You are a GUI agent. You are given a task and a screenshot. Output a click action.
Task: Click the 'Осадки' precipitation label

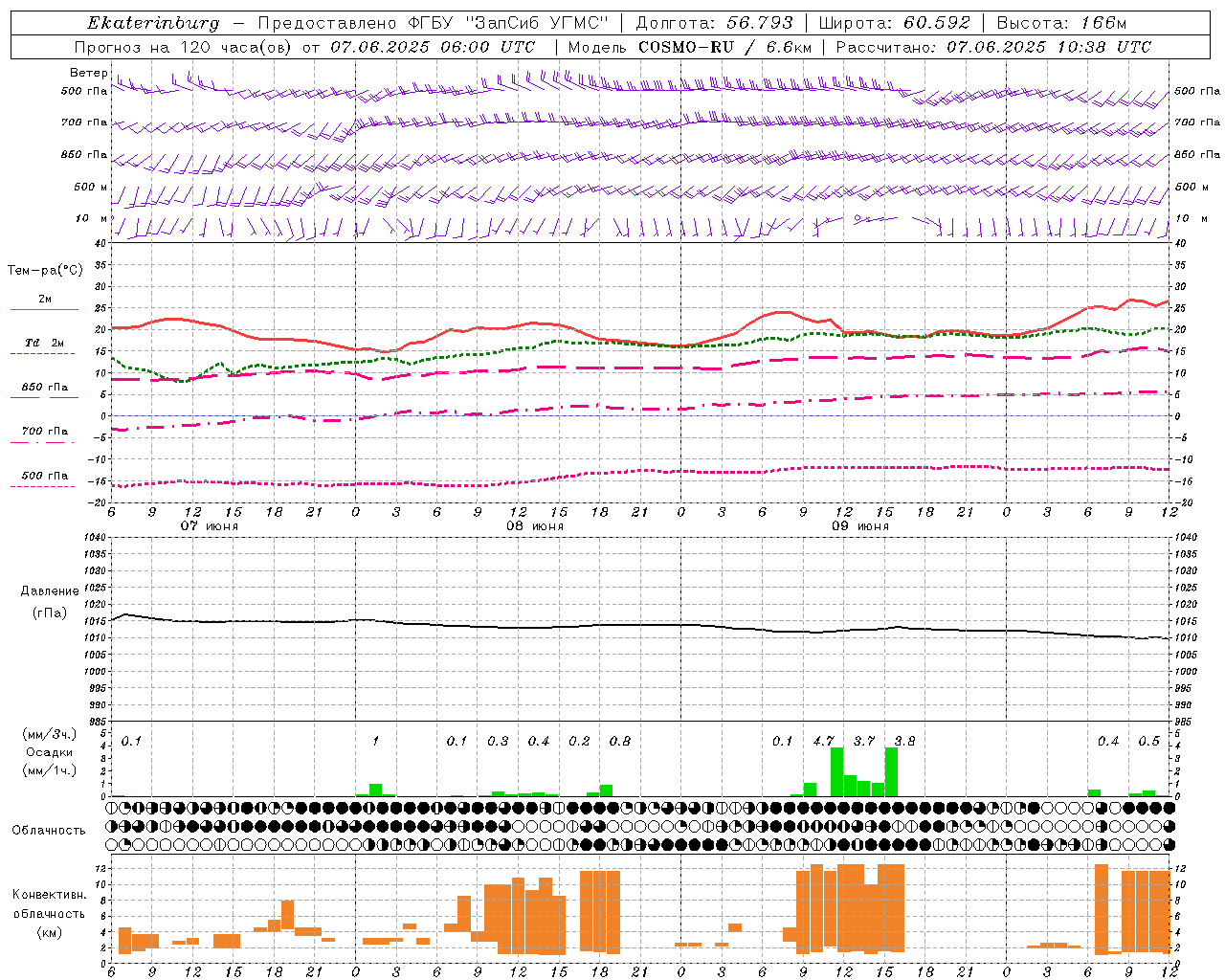pos(49,752)
